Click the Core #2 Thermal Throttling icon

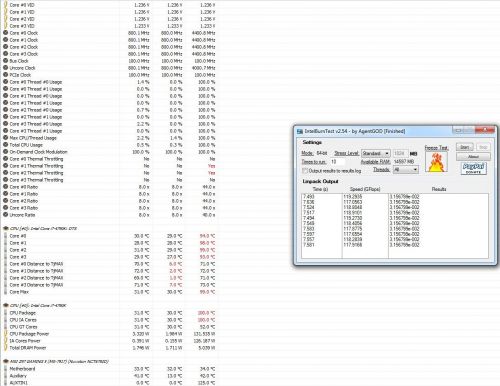(5, 173)
